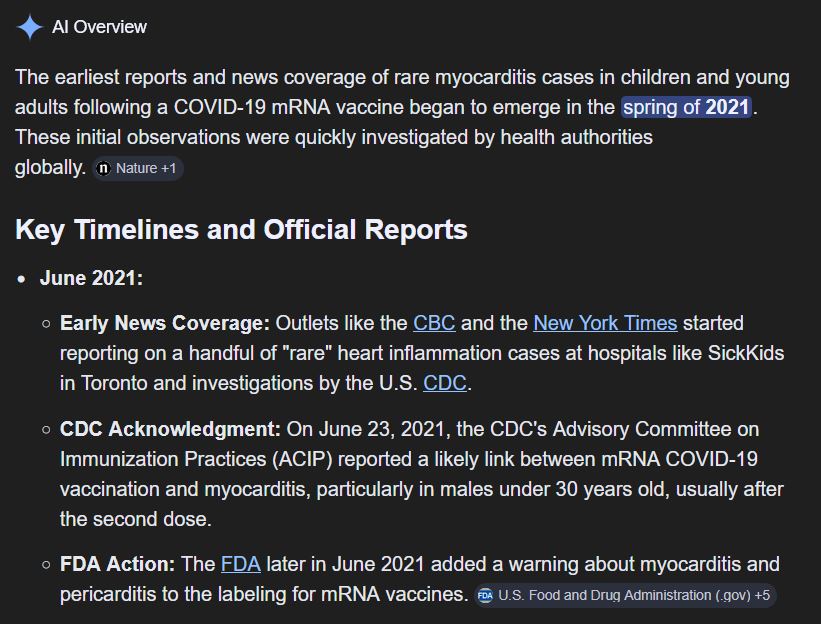Open the FDA link in FDA Action

(241, 564)
